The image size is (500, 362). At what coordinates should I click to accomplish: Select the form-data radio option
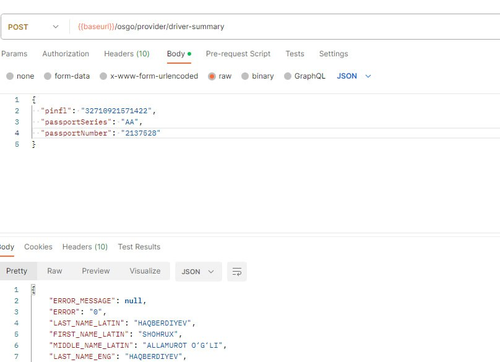click(x=67, y=76)
